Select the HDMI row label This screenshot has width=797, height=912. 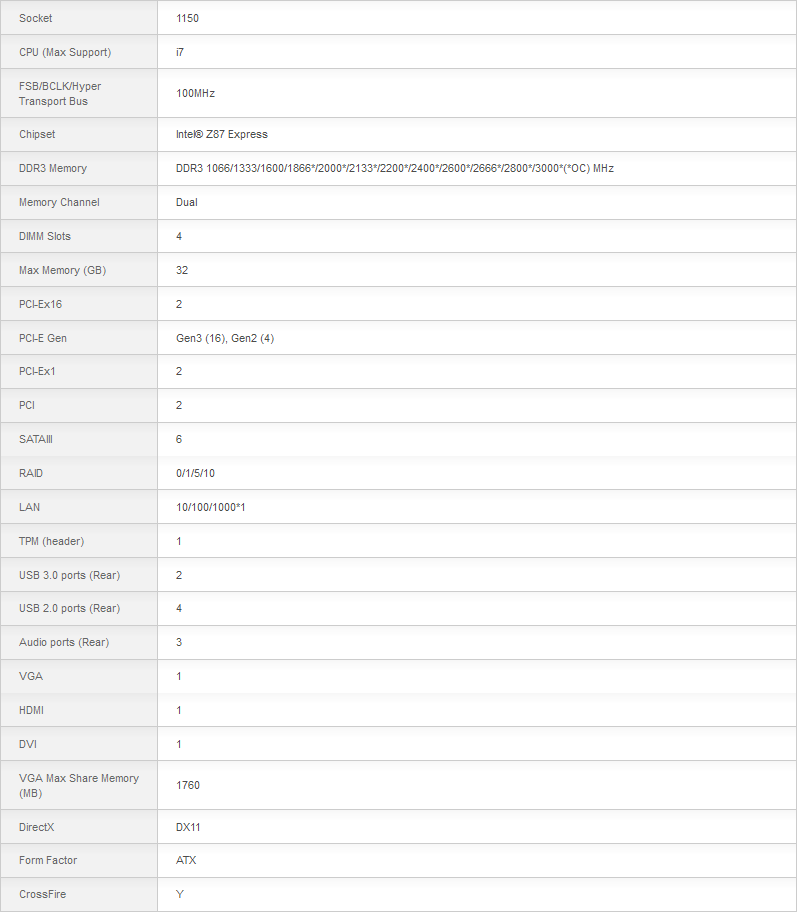[x=31, y=710]
